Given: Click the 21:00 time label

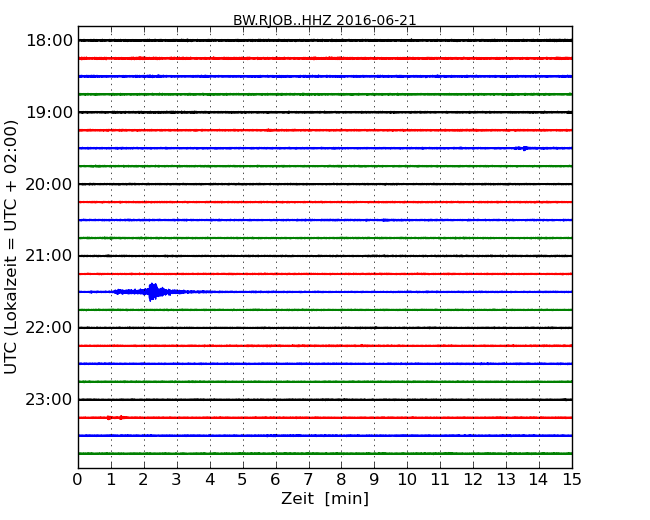Looking at the screenshot, I should [x=49, y=256].
